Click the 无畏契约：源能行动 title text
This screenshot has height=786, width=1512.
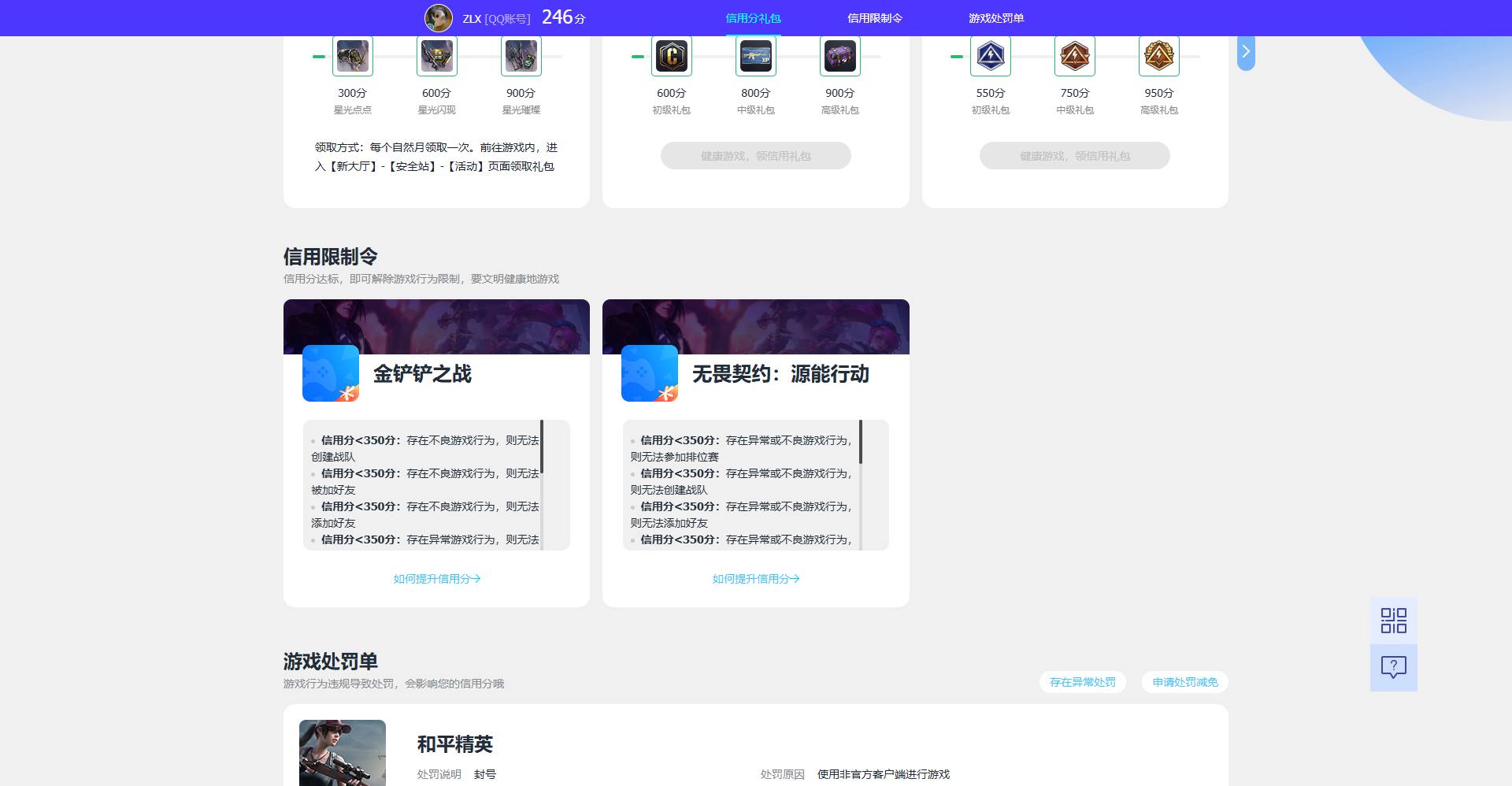click(x=780, y=373)
